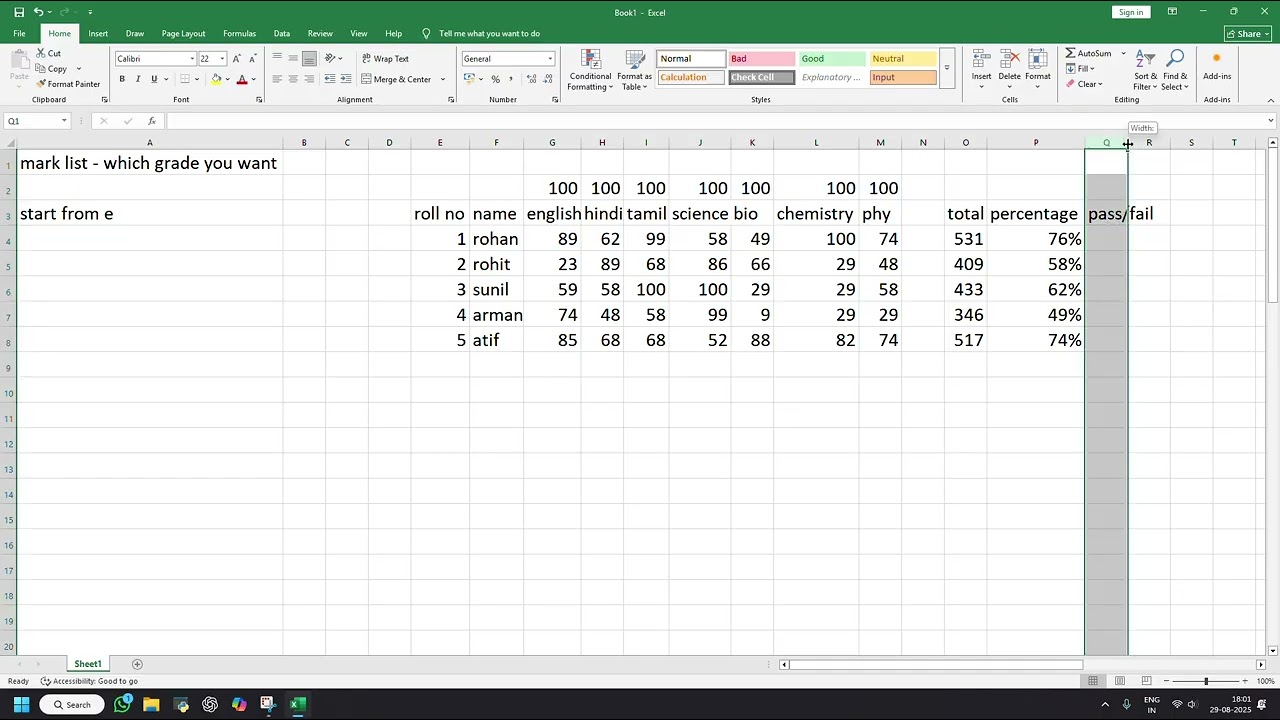Click Decrease Decimal icon

[545, 79]
